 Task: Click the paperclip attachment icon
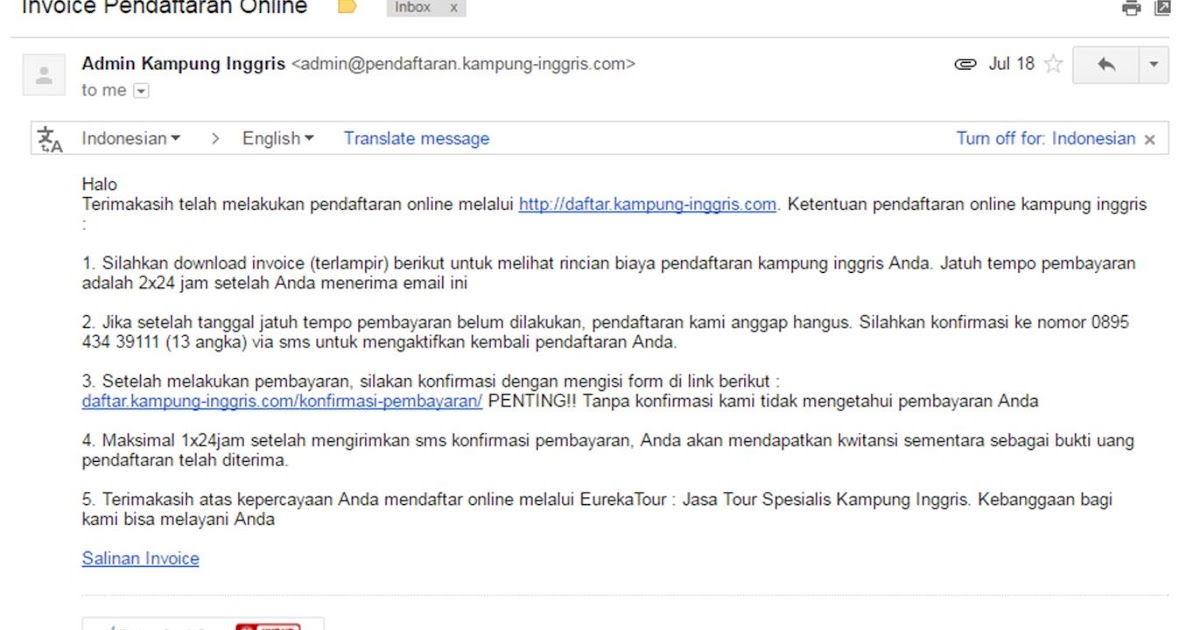965,64
